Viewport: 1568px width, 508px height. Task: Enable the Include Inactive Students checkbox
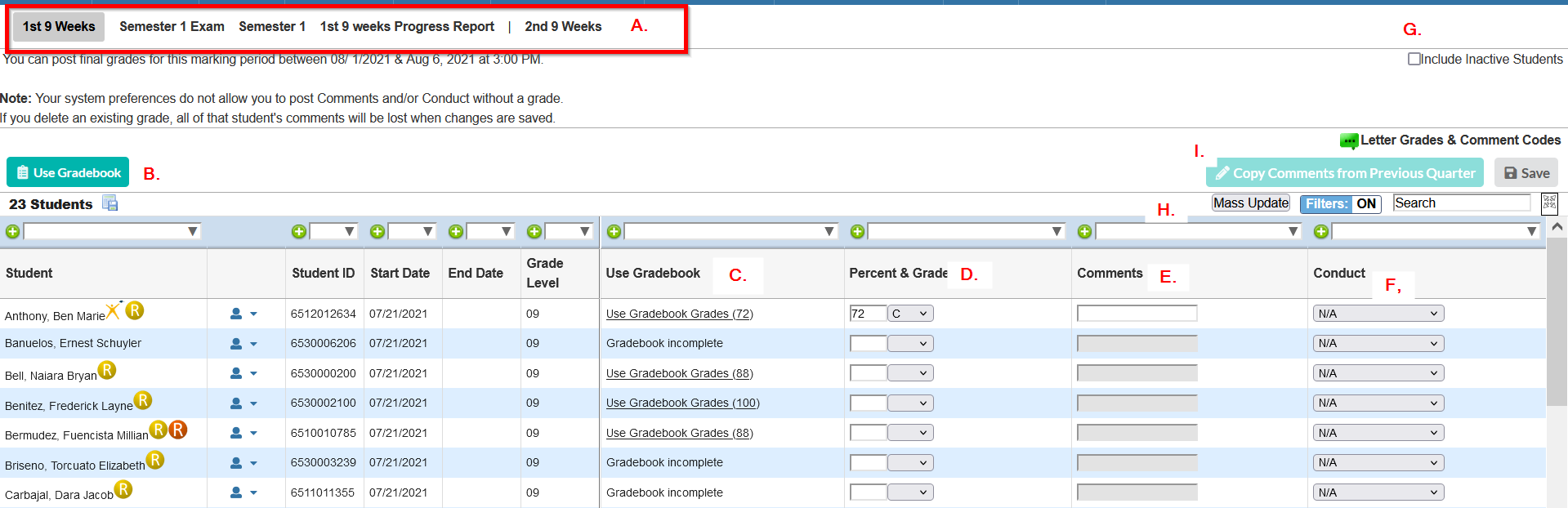(x=1414, y=59)
